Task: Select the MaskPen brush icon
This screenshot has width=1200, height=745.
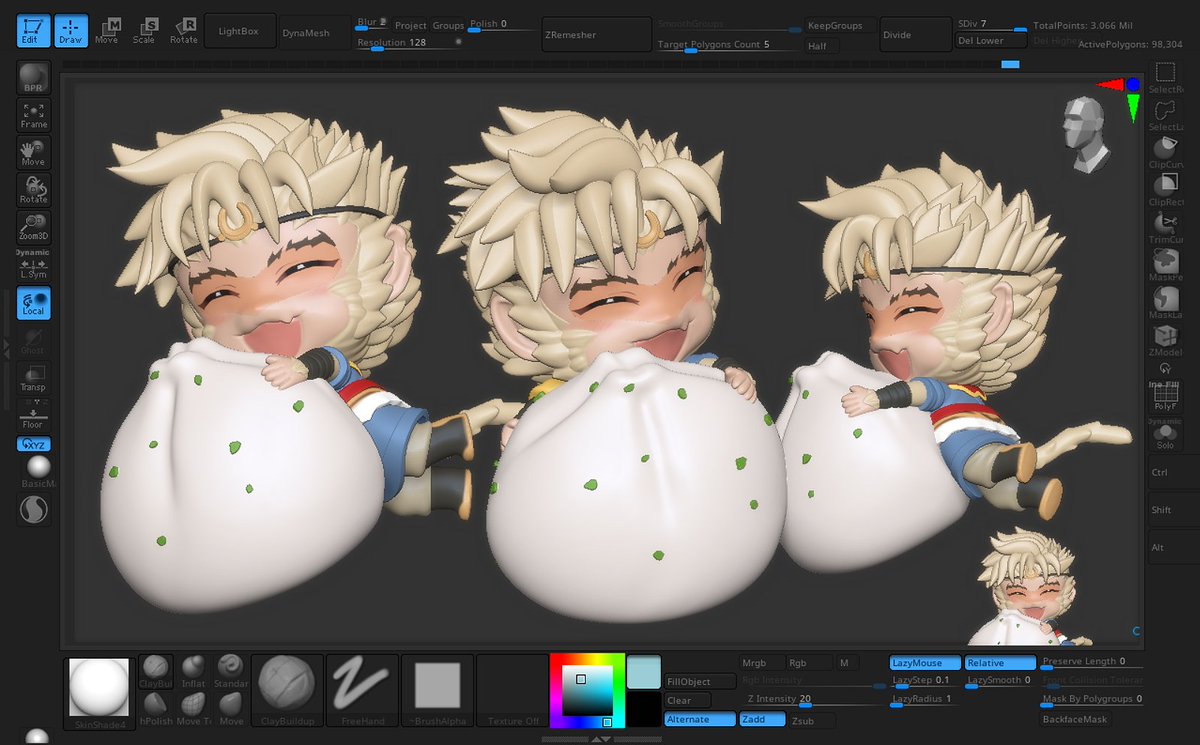Action: [x=1166, y=265]
